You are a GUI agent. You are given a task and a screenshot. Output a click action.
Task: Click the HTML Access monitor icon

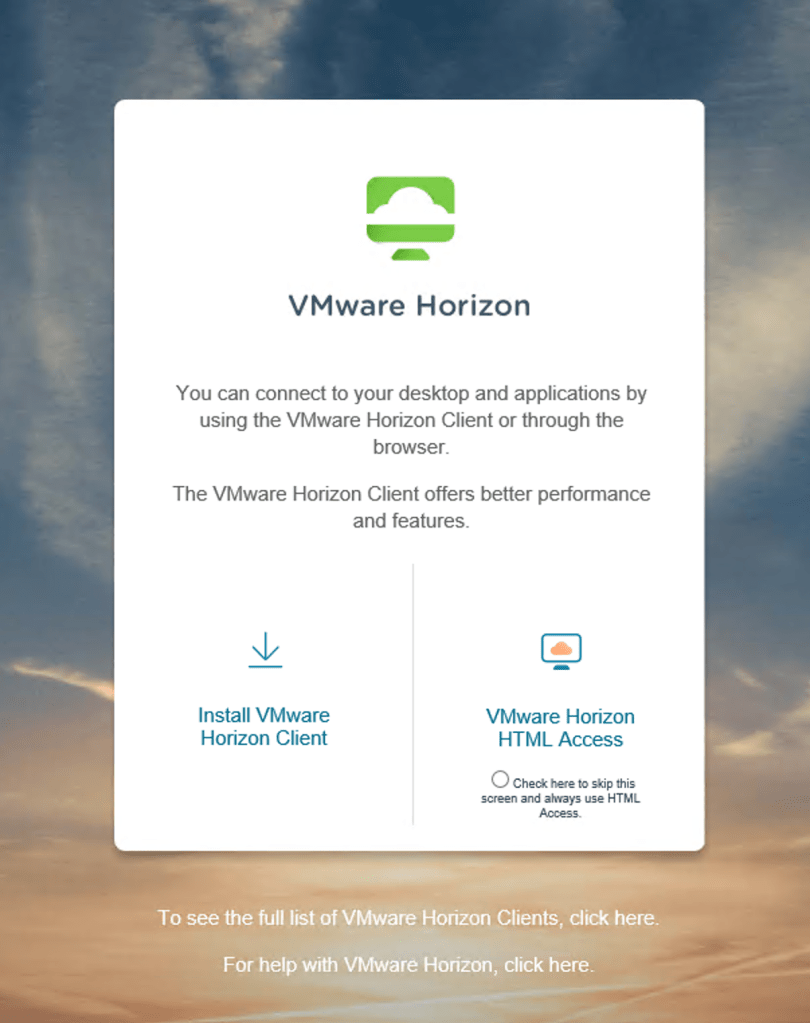561,651
